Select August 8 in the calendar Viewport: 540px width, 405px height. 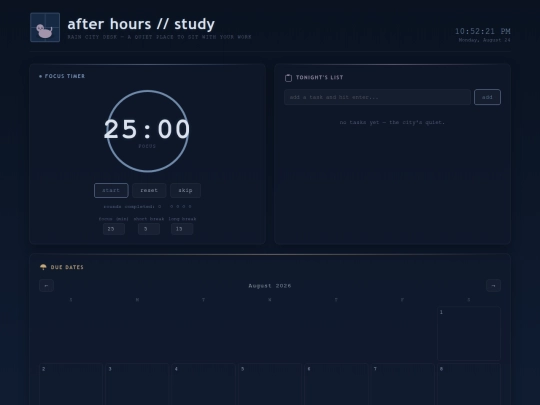point(469,384)
